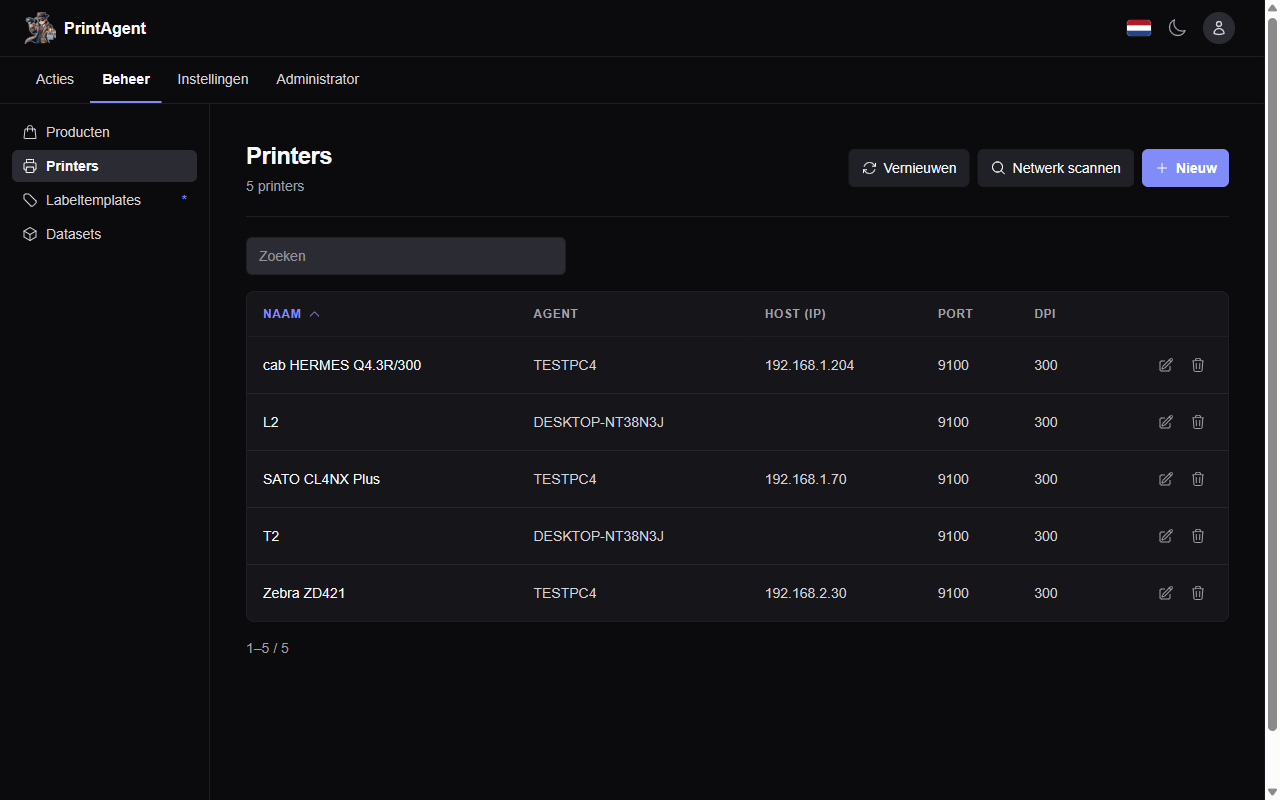Select Printers in the sidebar
This screenshot has height=800, width=1280.
pyautogui.click(x=104, y=166)
